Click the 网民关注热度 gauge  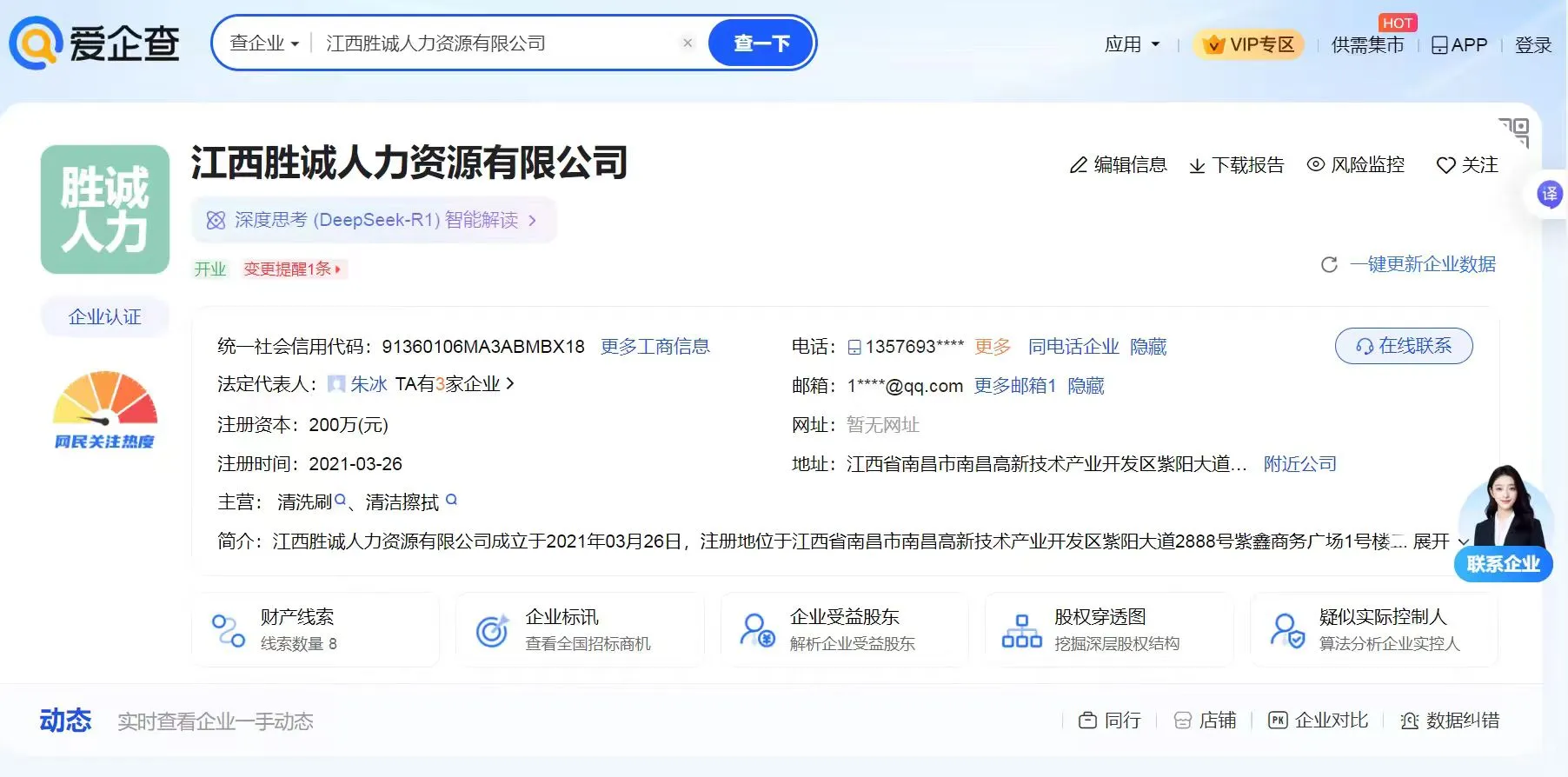click(x=105, y=410)
